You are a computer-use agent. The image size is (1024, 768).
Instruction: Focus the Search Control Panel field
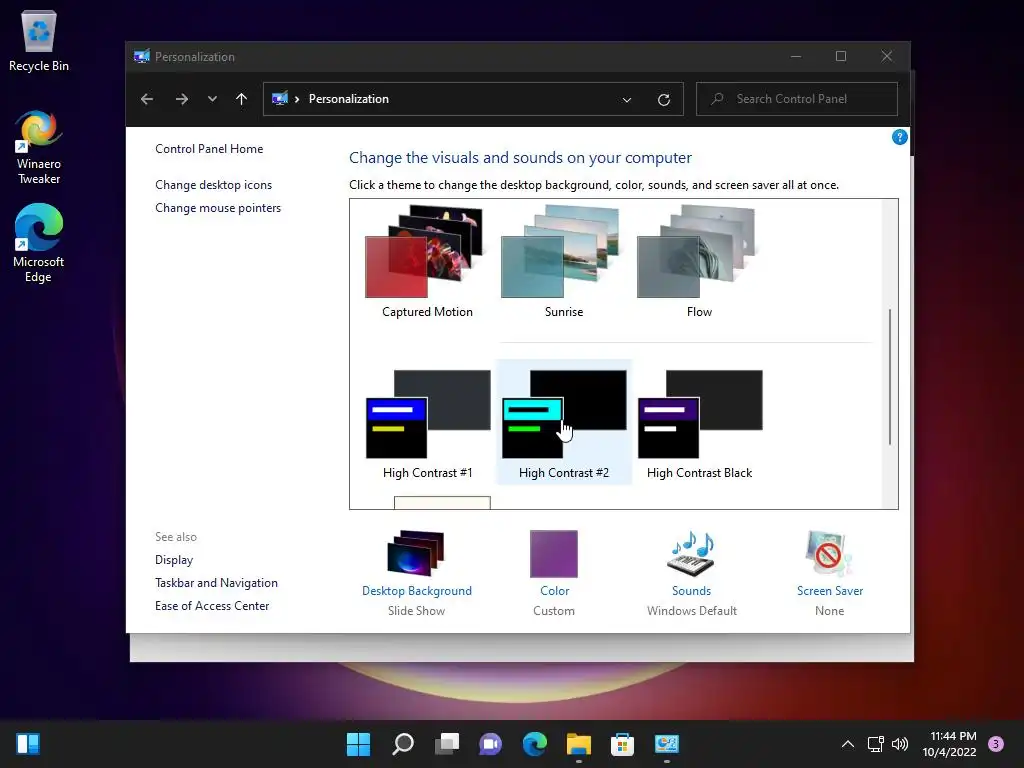click(797, 99)
